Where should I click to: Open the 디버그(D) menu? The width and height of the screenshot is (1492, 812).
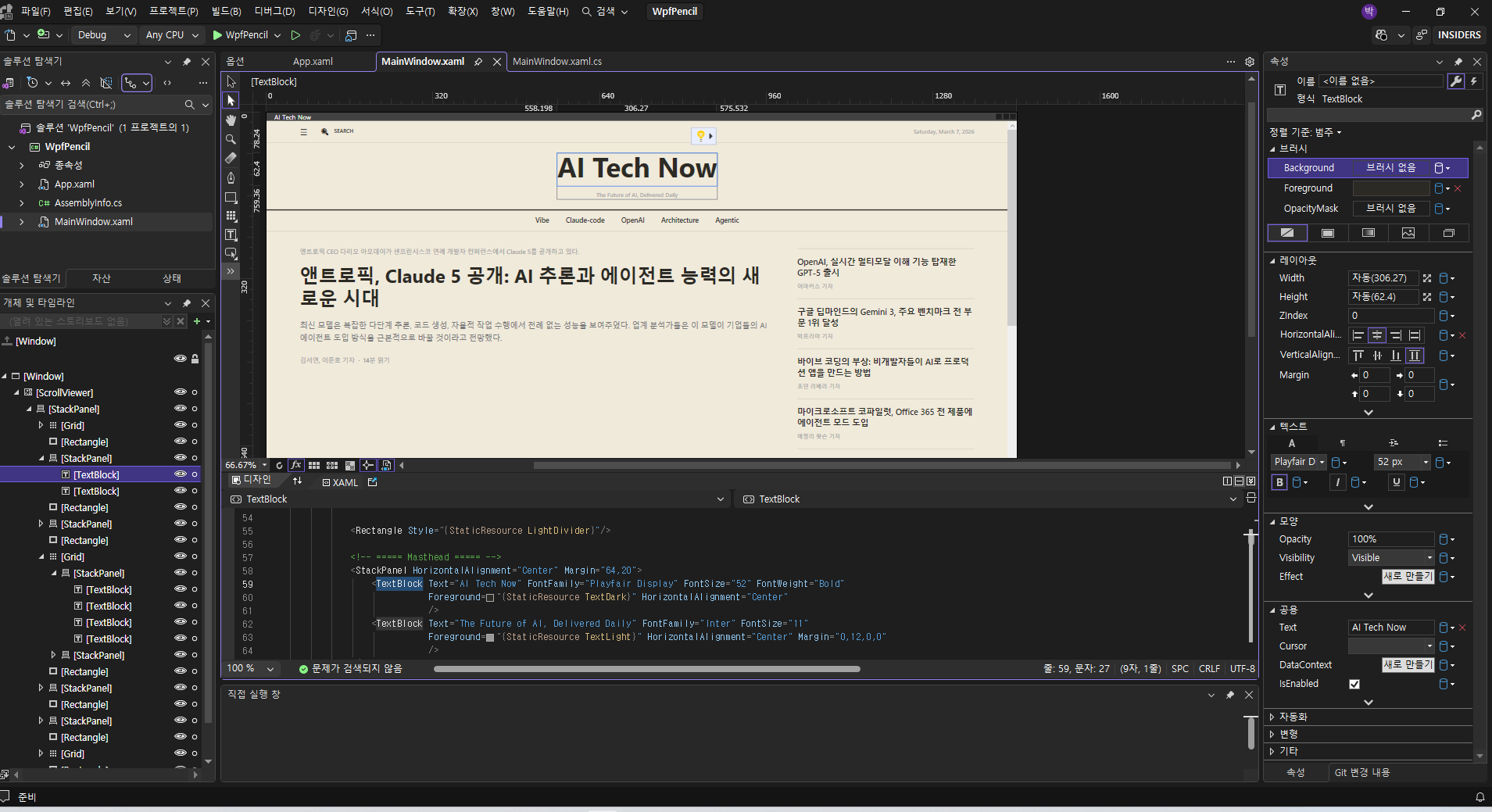274,12
